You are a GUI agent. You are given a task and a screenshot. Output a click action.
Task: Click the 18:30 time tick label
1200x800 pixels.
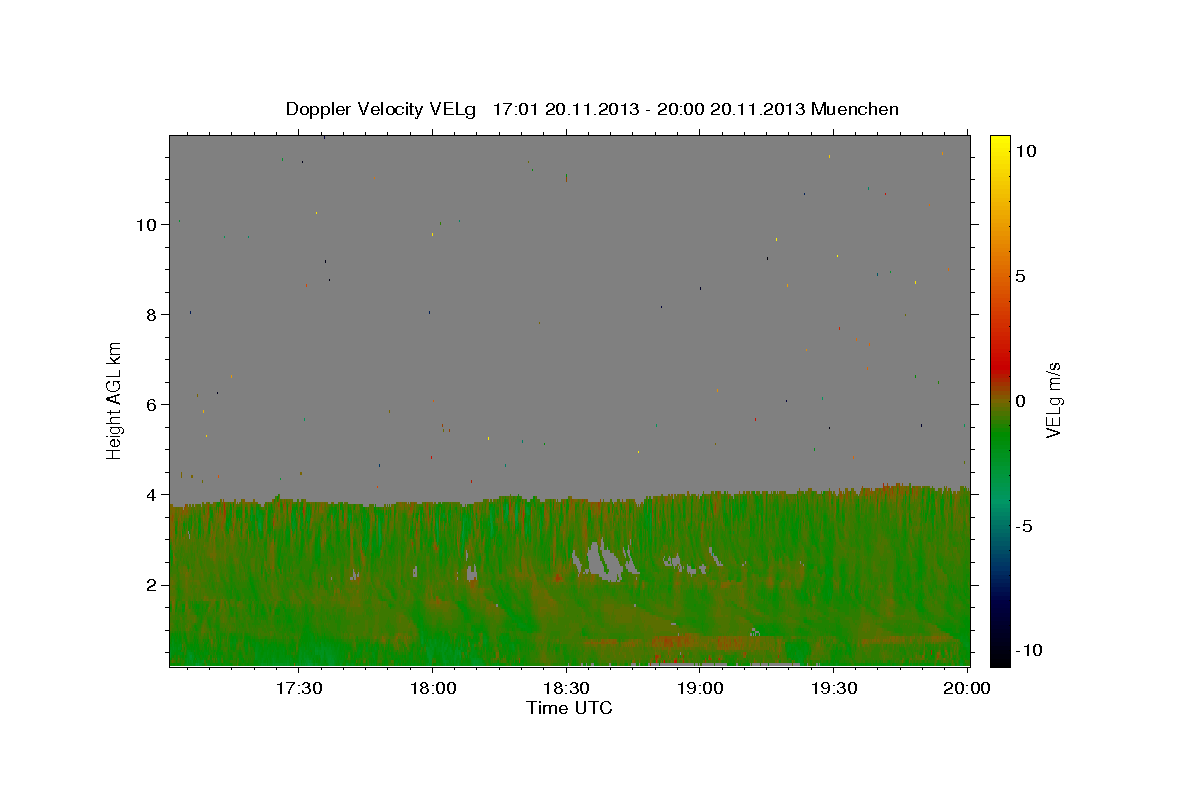pos(566,688)
